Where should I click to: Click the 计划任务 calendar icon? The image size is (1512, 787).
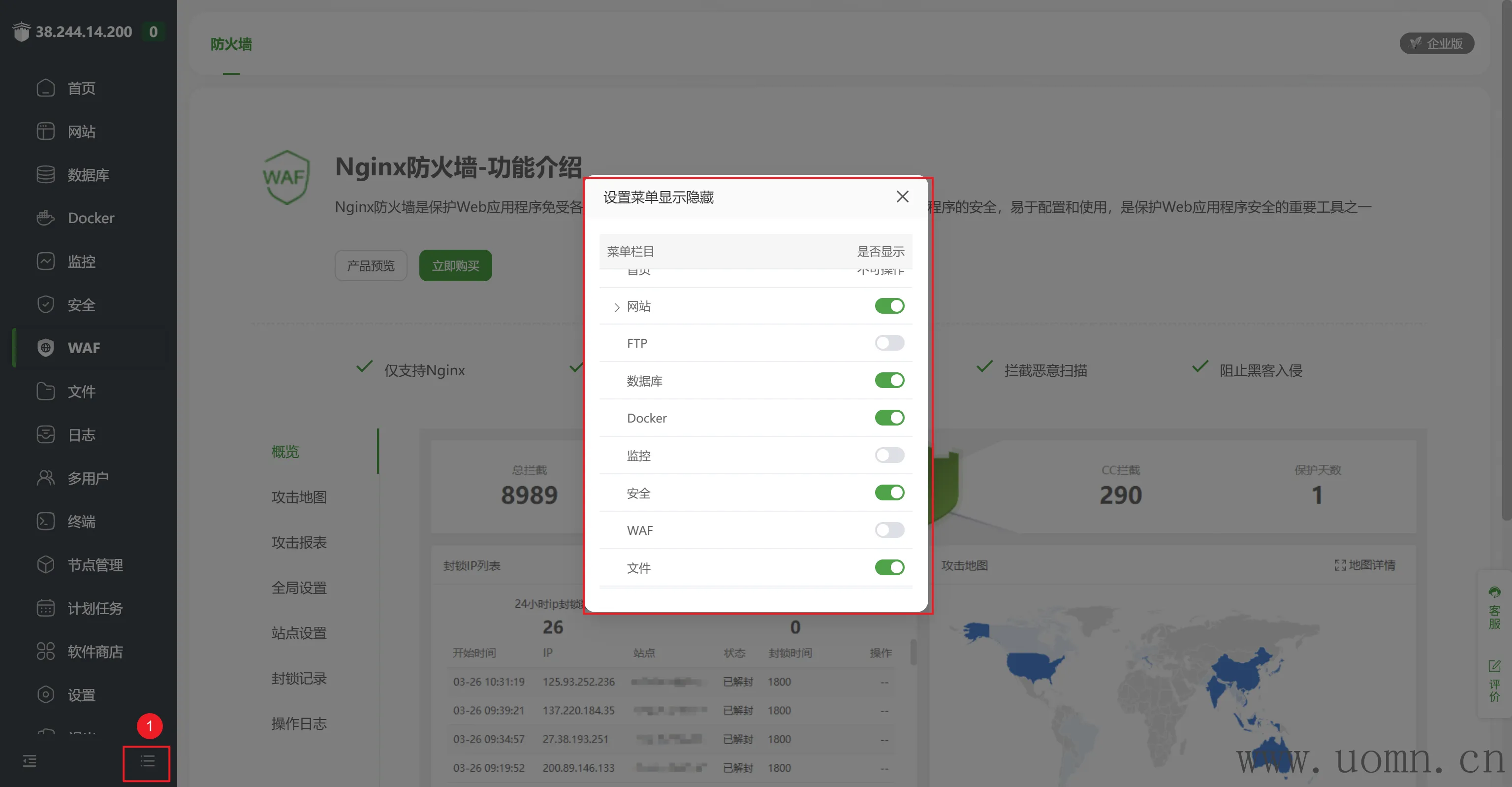(45, 608)
